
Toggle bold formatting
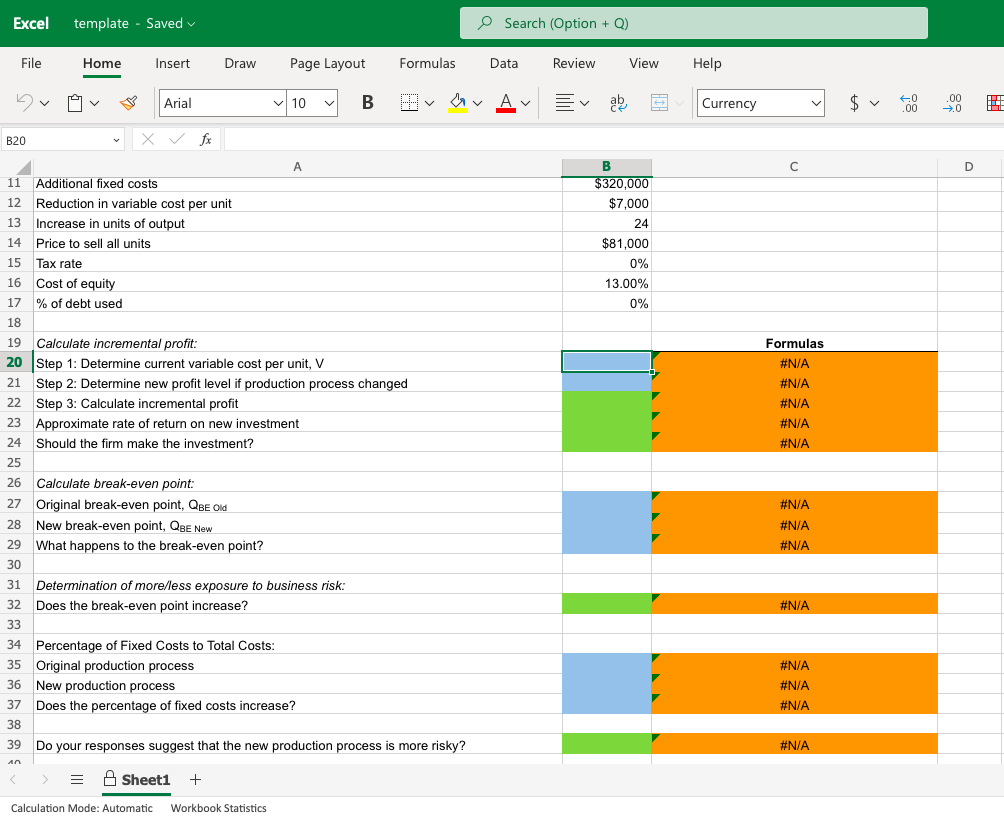click(x=367, y=103)
